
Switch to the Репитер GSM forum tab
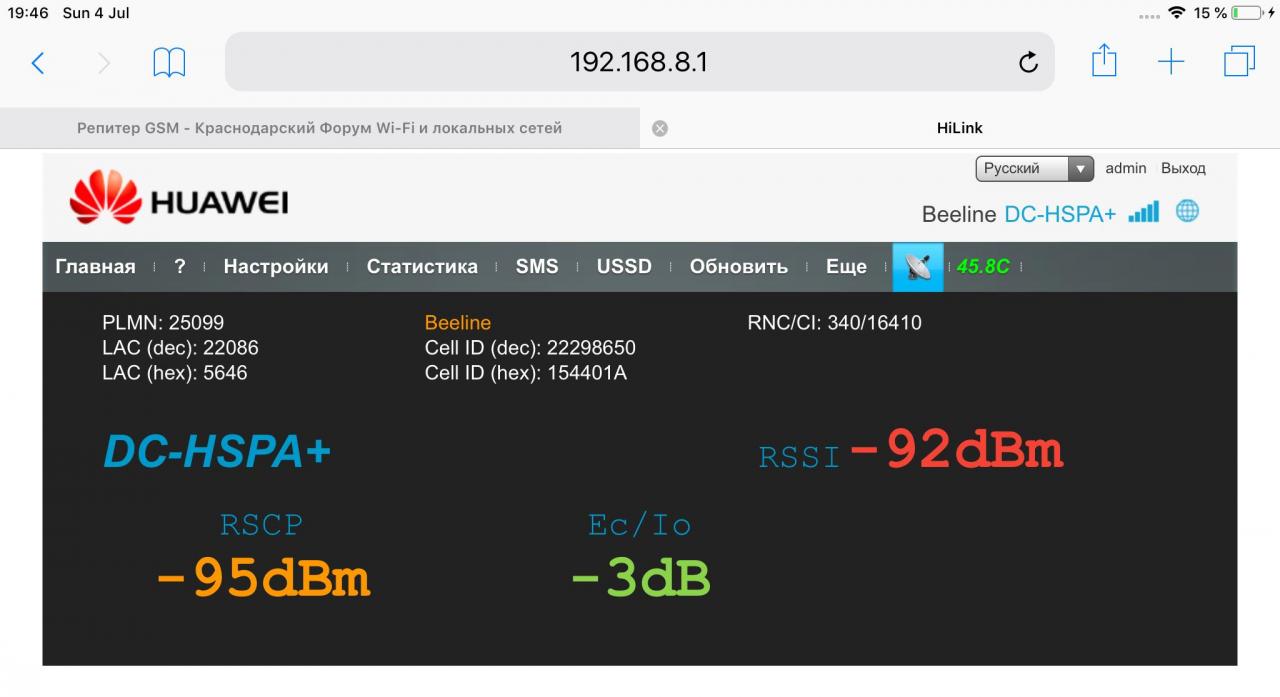[x=319, y=128]
